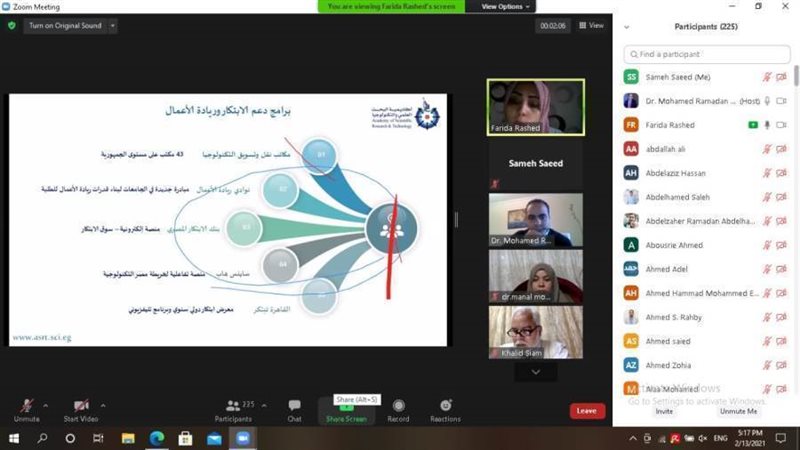The height and width of the screenshot is (450, 800).
Task: Expand caret next to Participants count
Action: coord(264,406)
